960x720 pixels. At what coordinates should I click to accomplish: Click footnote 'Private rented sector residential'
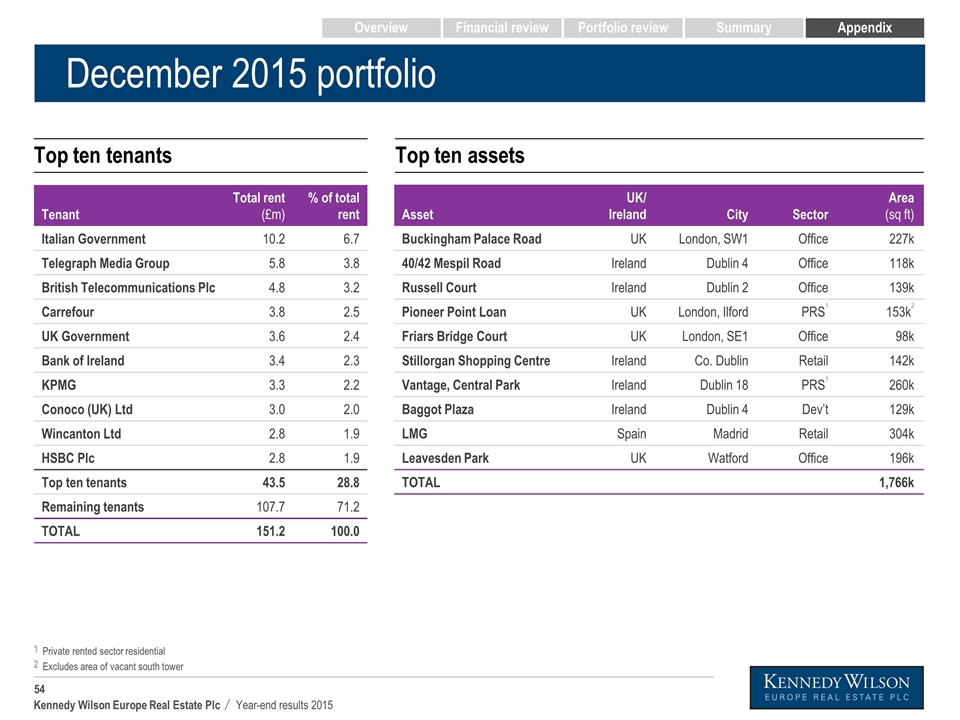103,651
